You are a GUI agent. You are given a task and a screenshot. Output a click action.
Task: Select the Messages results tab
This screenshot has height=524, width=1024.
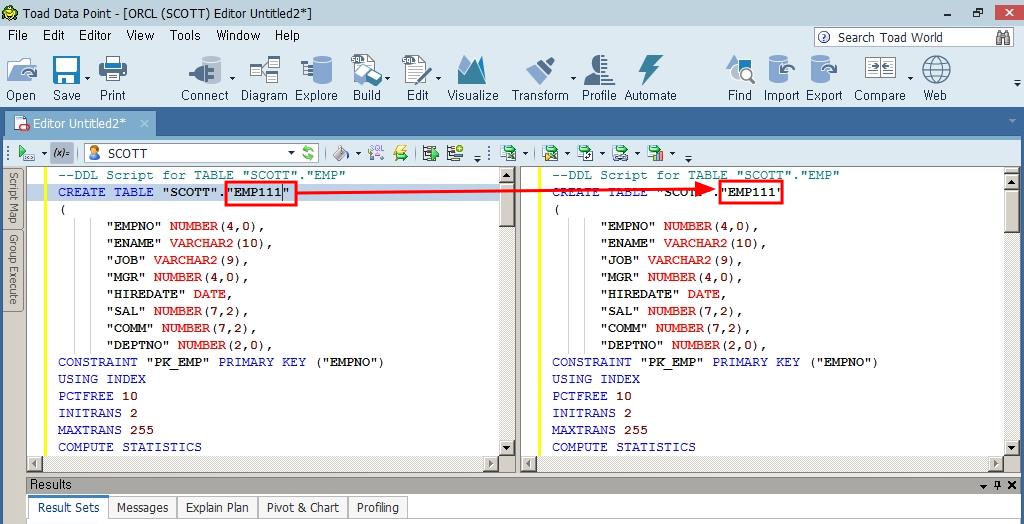tap(142, 508)
